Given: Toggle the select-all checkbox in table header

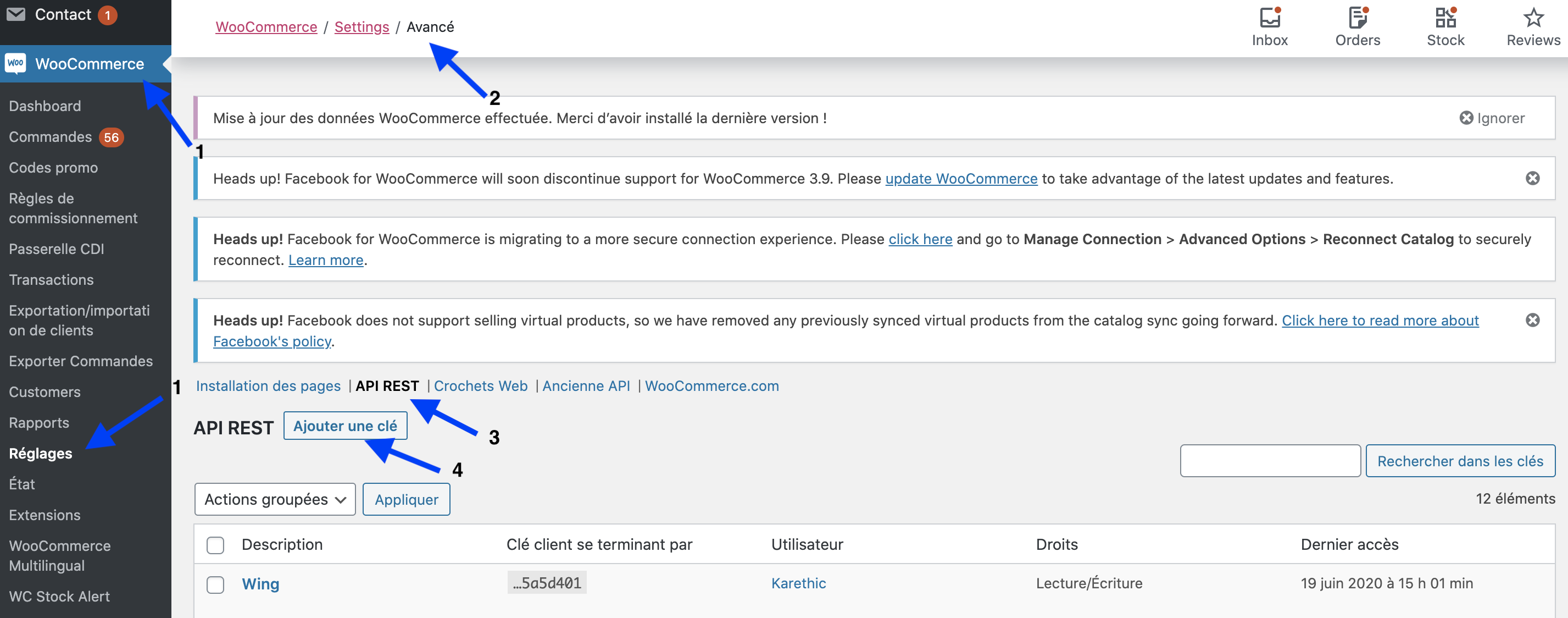Looking at the screenshot, I should [x=215, y=544].
